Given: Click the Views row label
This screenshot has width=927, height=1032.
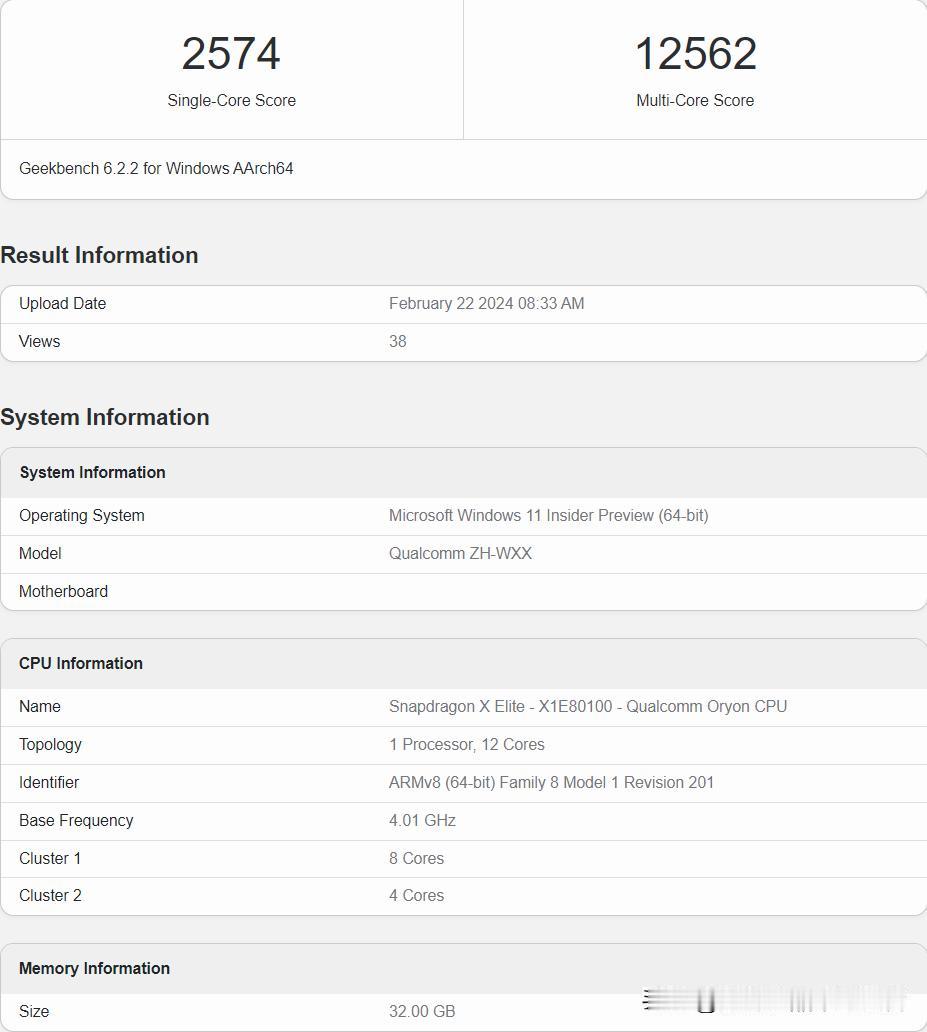Looking at the screenshot, I should click(40, 341).
